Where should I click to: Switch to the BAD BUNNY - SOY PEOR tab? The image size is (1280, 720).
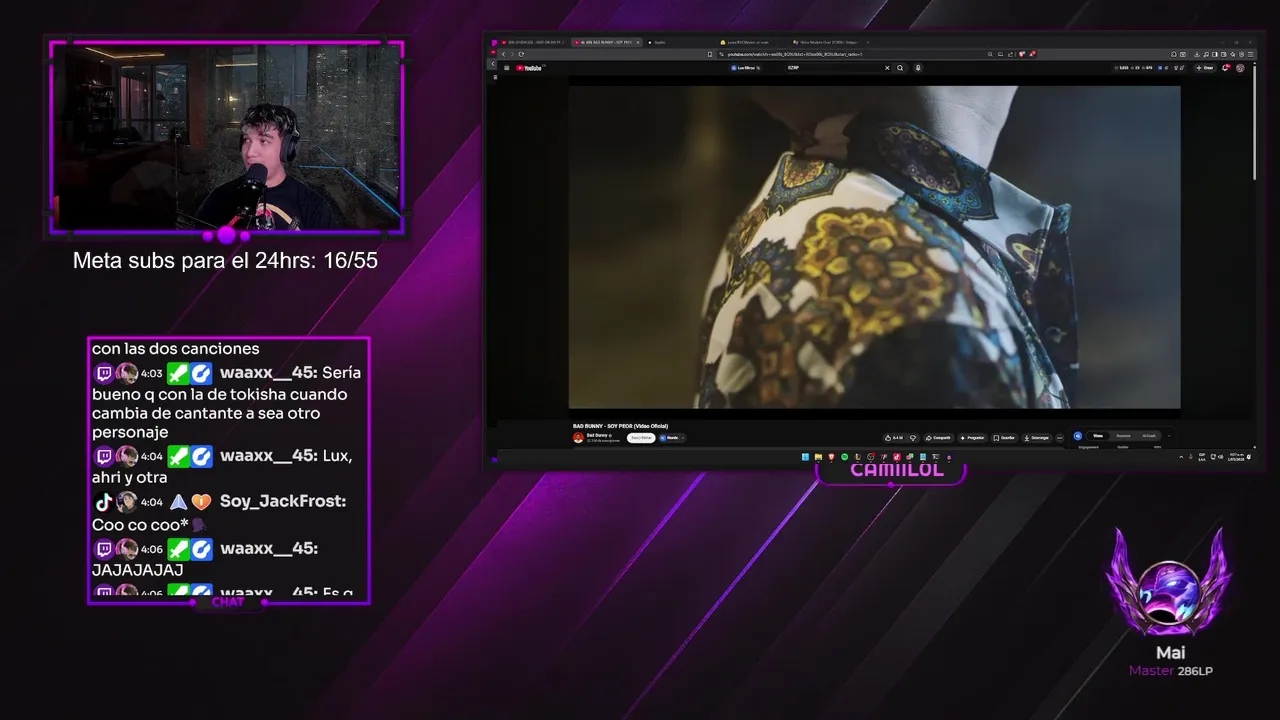click(606, 42)
